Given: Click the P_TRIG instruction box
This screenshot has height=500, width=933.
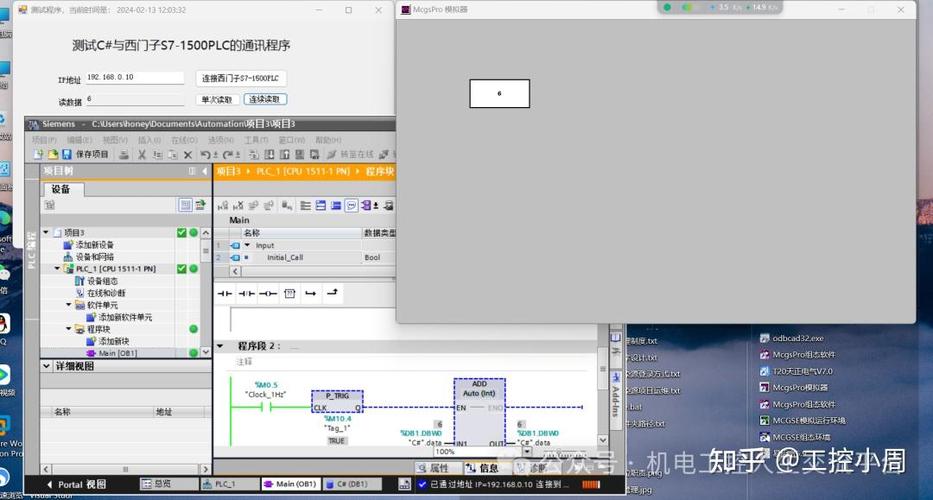Looking at the screenshot, I should (337, 402).
